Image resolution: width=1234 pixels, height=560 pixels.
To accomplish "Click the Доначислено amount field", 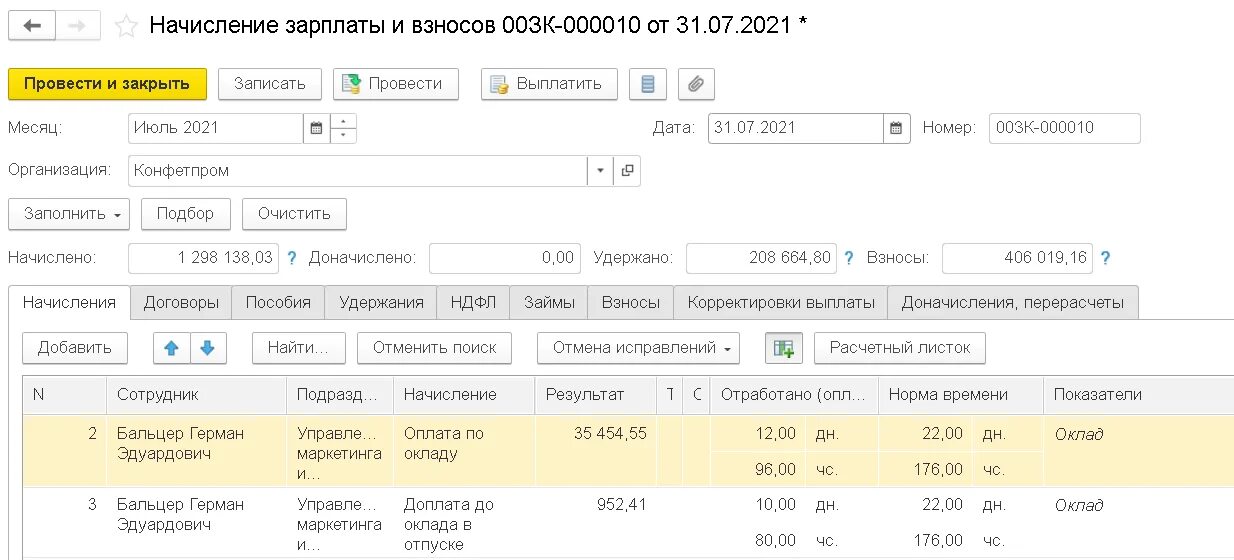I will tap(504, 258).
